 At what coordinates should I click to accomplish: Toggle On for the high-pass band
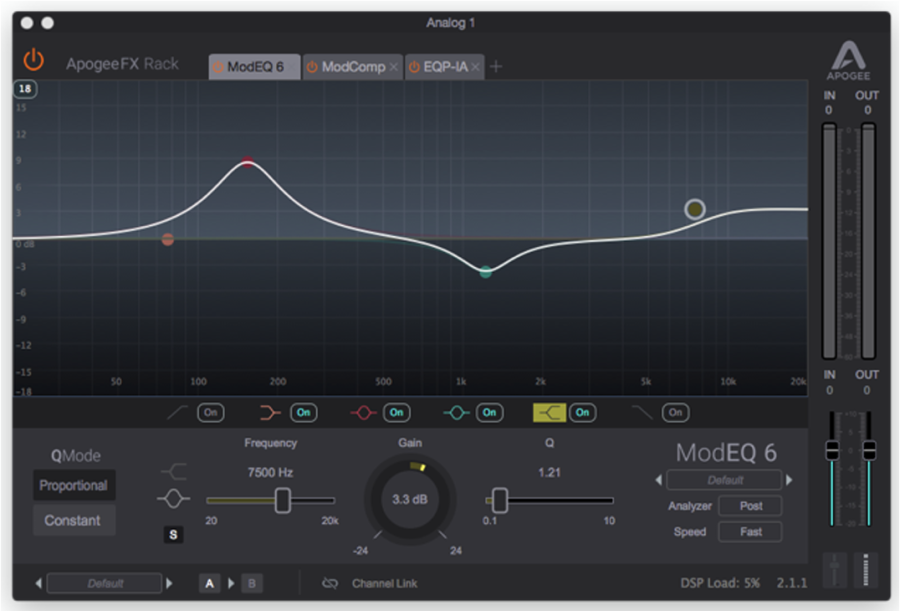click(211, 412)
